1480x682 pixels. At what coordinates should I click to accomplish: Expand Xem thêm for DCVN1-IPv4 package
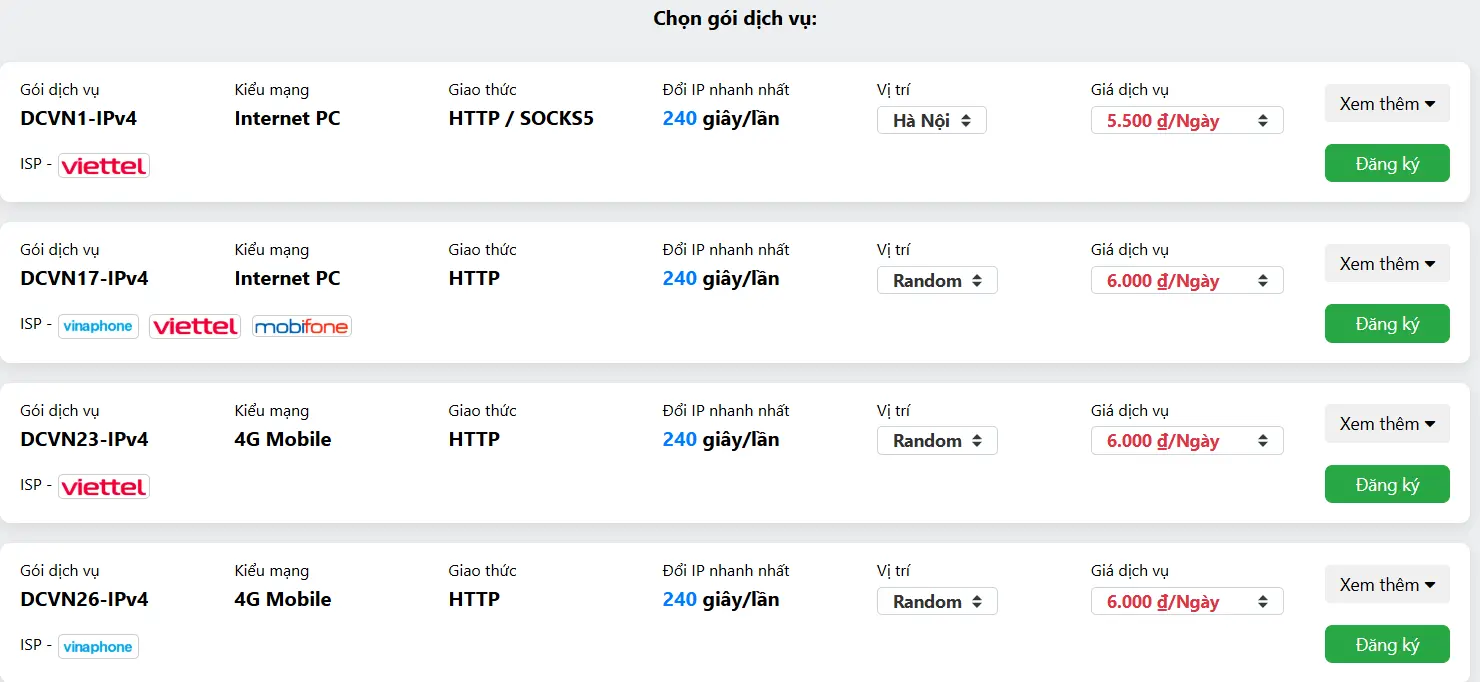(1386, 104)
